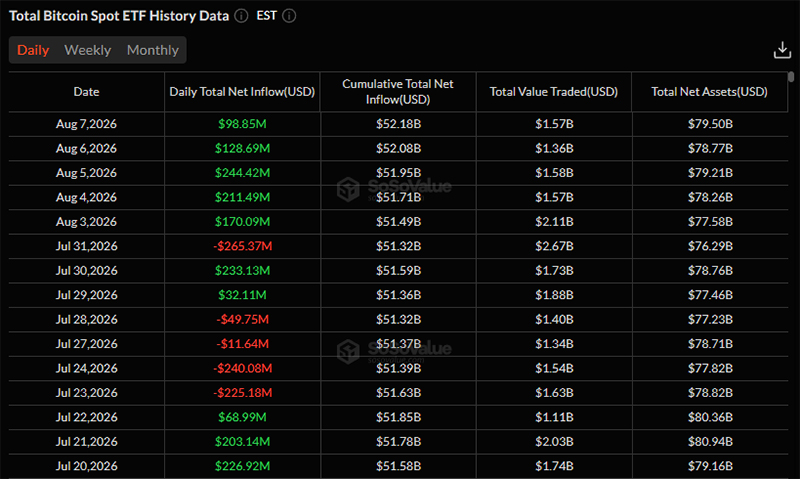Click Daily Total Net Inflow column header
This screenshot has height=479, width=800.
[242, 92]
